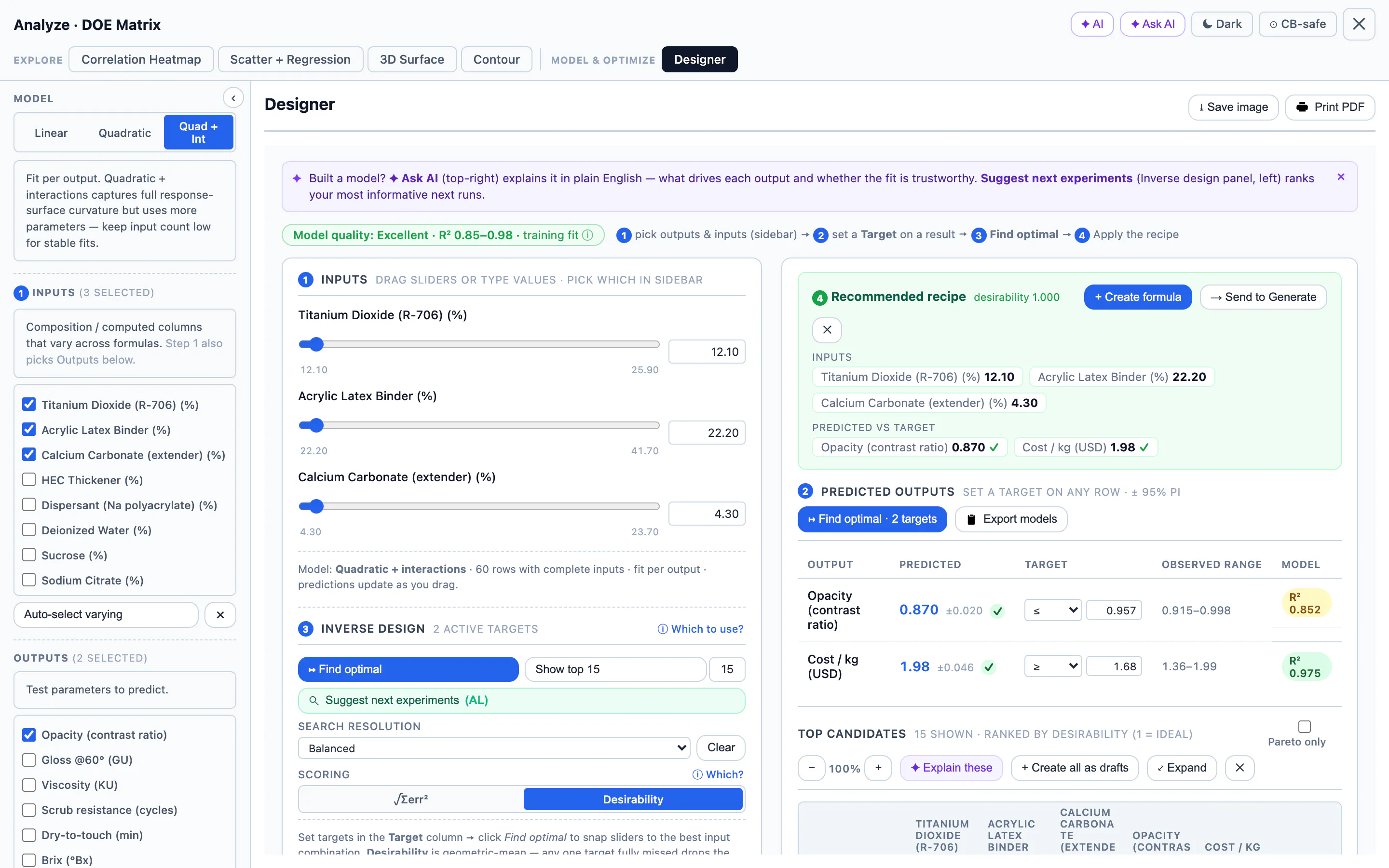Select Quad + Int model type
The width and height of the screenshot is (1389, 868).
pos(198,133)
